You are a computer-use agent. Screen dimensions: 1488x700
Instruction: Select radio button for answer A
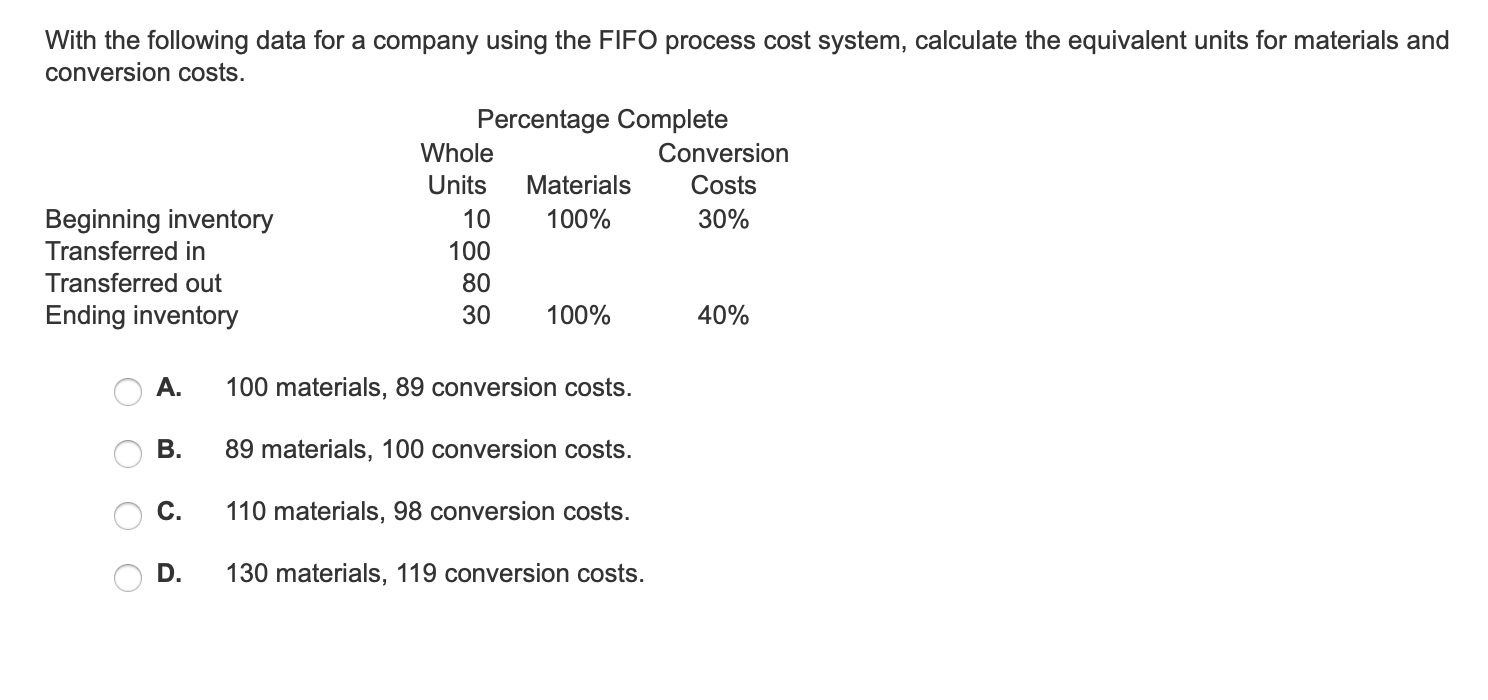pyautogui.click(x=127, y=392)
